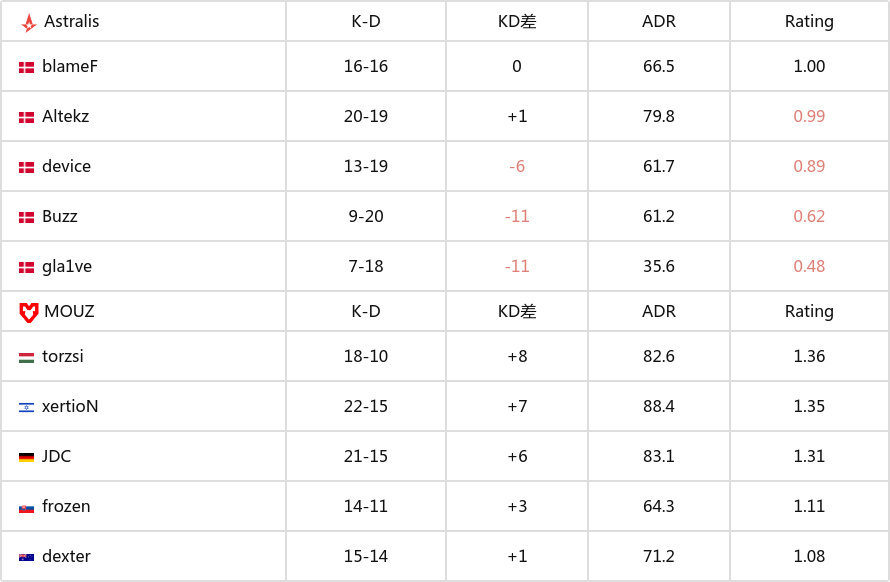
Task: Click the Danish flag beside blameF
Action: click(26, 68)
